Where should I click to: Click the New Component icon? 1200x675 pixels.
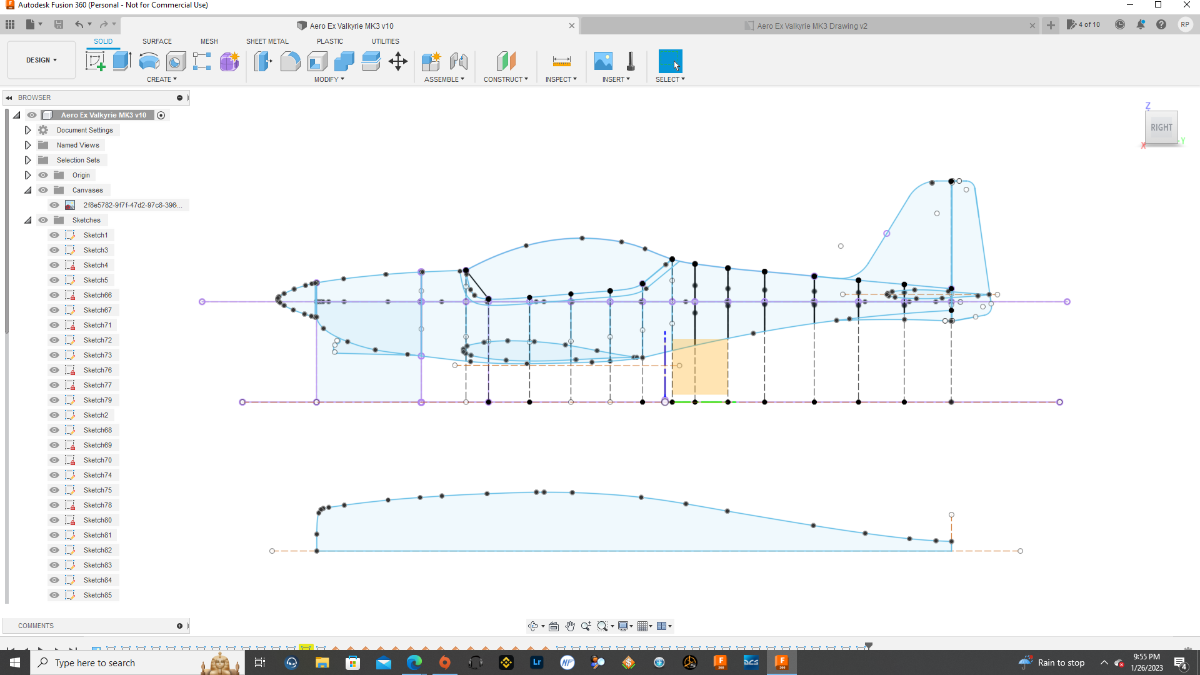tap(431, 61)
